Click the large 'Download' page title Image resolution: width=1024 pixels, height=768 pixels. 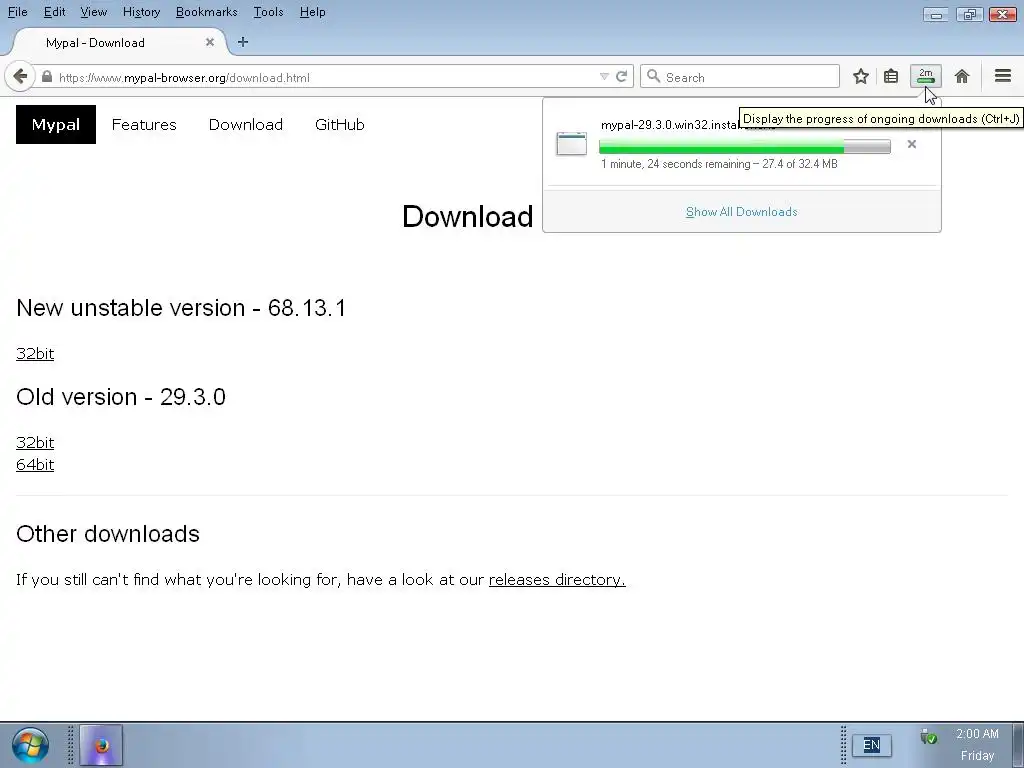click(468, 216)
